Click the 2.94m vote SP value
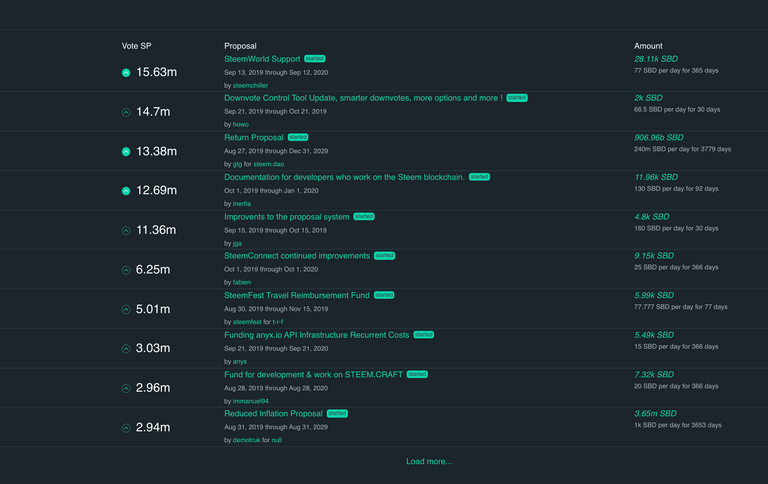768x484 pixels. (x=153, y=428)
